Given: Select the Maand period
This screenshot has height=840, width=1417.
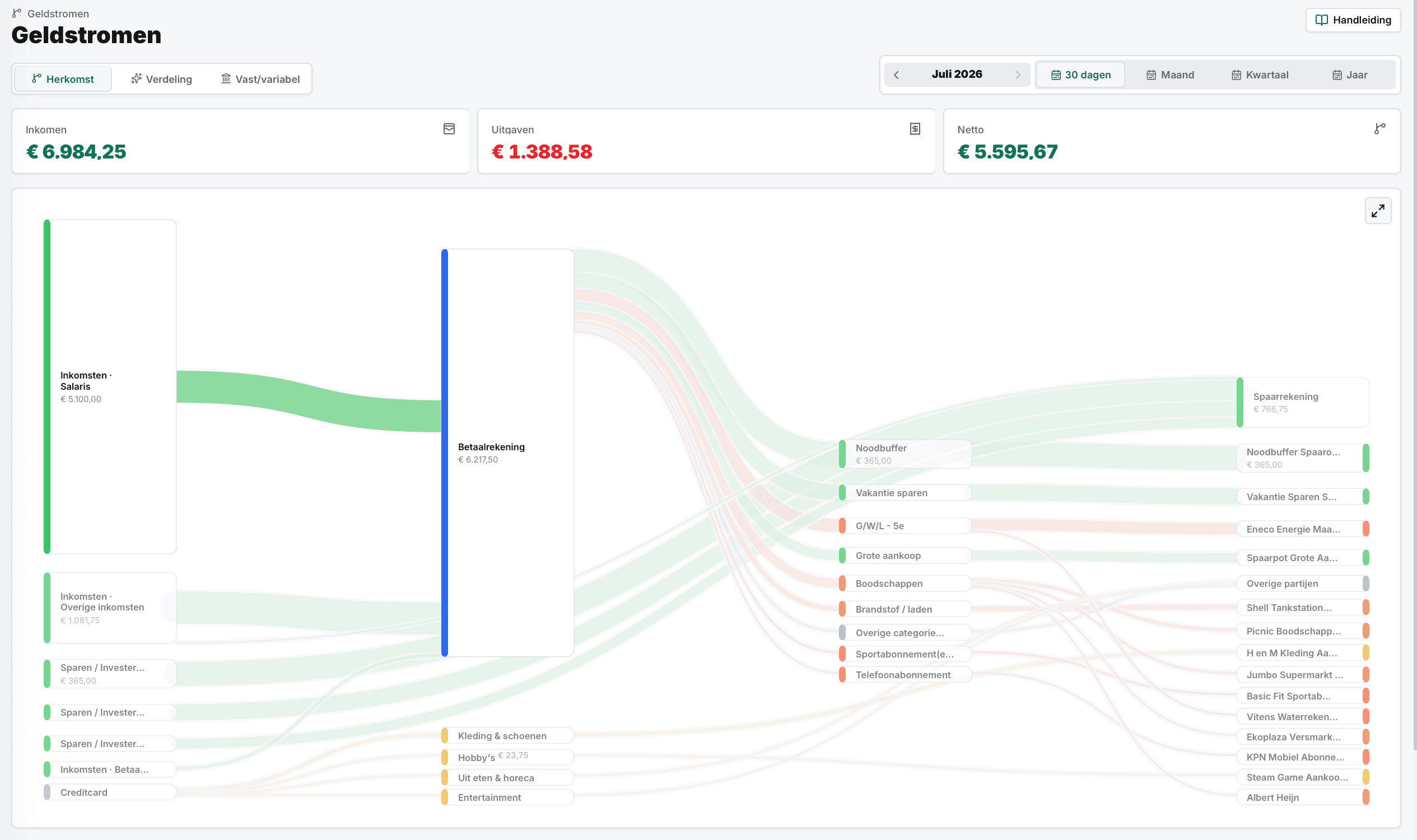Looking at the screenshot, I should coord(1169,74).
